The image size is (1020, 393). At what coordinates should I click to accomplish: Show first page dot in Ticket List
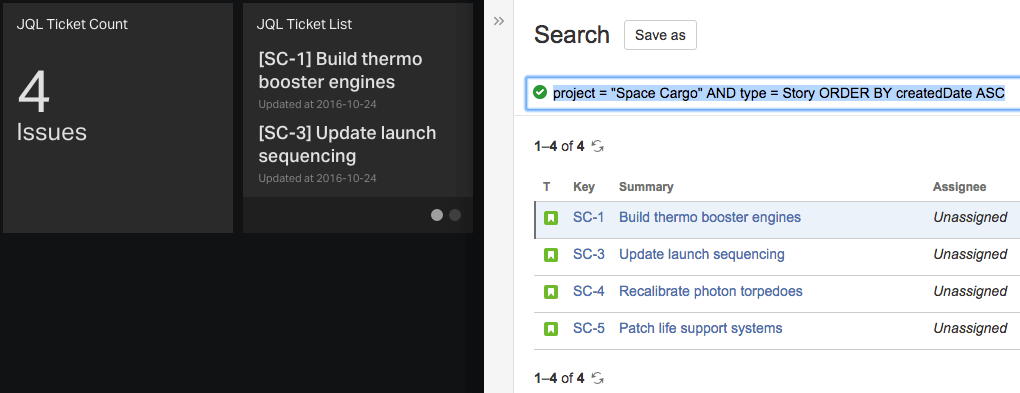437,215
